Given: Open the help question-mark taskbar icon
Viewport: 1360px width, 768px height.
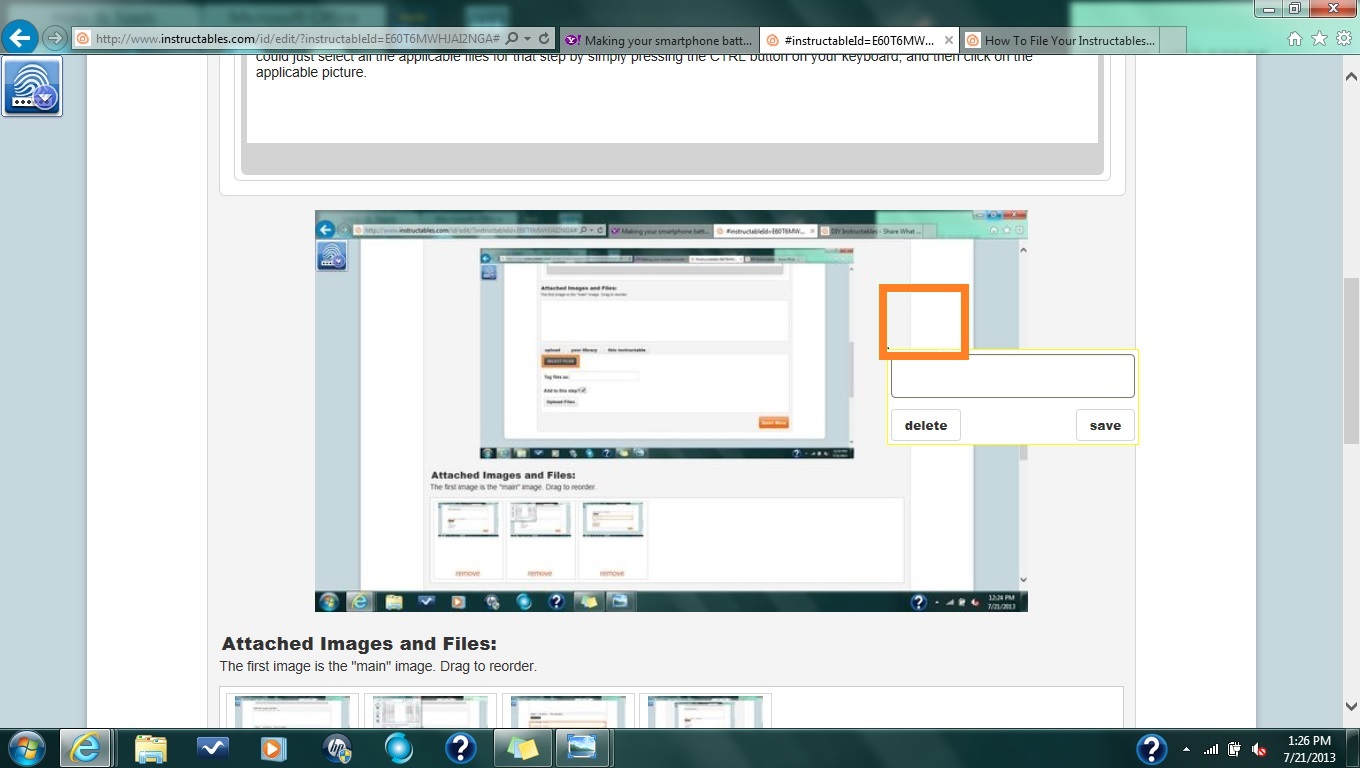Looking at the screenshot, I should tap(460, 748).
